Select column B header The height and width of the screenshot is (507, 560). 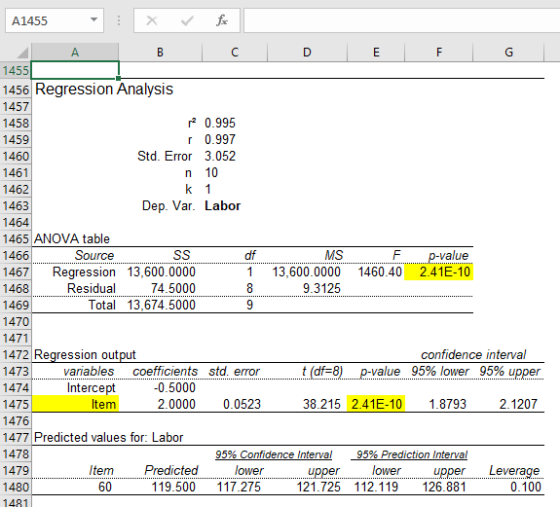coord(160,52)
